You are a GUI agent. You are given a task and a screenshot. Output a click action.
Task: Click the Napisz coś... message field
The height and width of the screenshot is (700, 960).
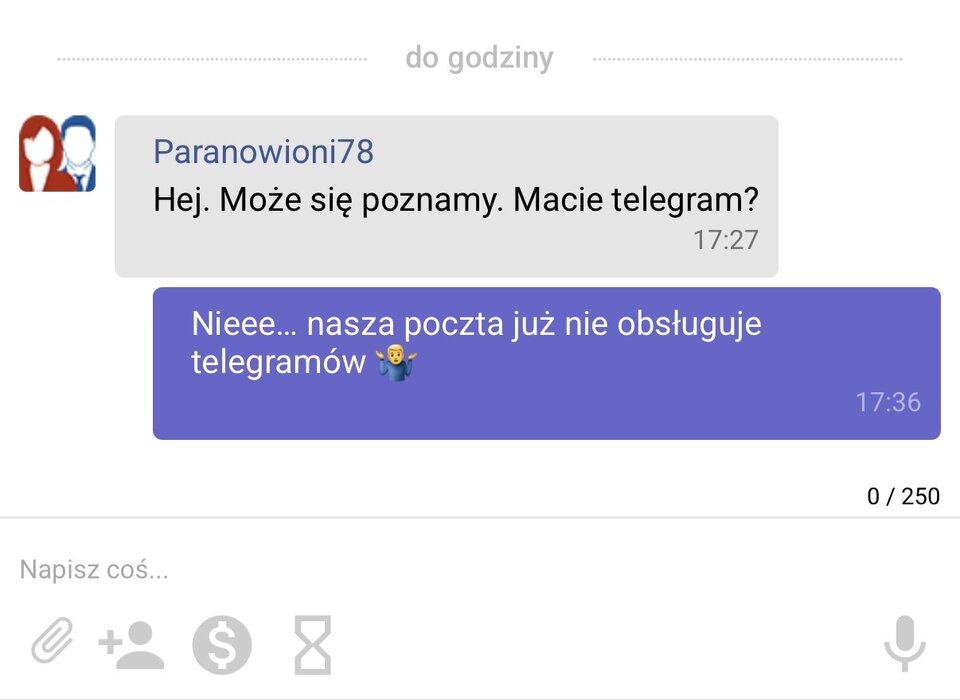[480, 570]
